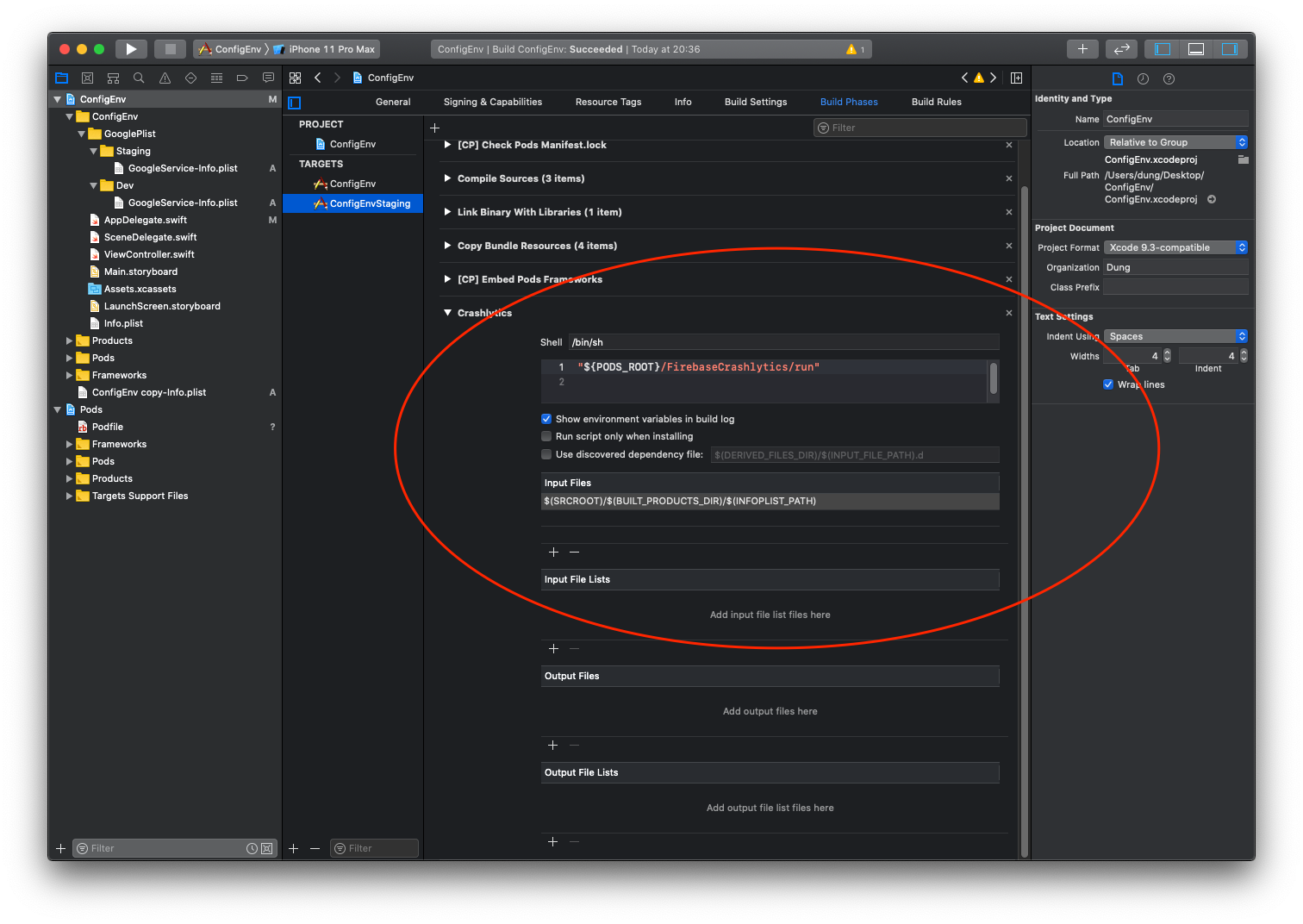Enable Run script only when installing
Image resolution: width=1303 pixels, height=924 pixels.
pos(546,436)
